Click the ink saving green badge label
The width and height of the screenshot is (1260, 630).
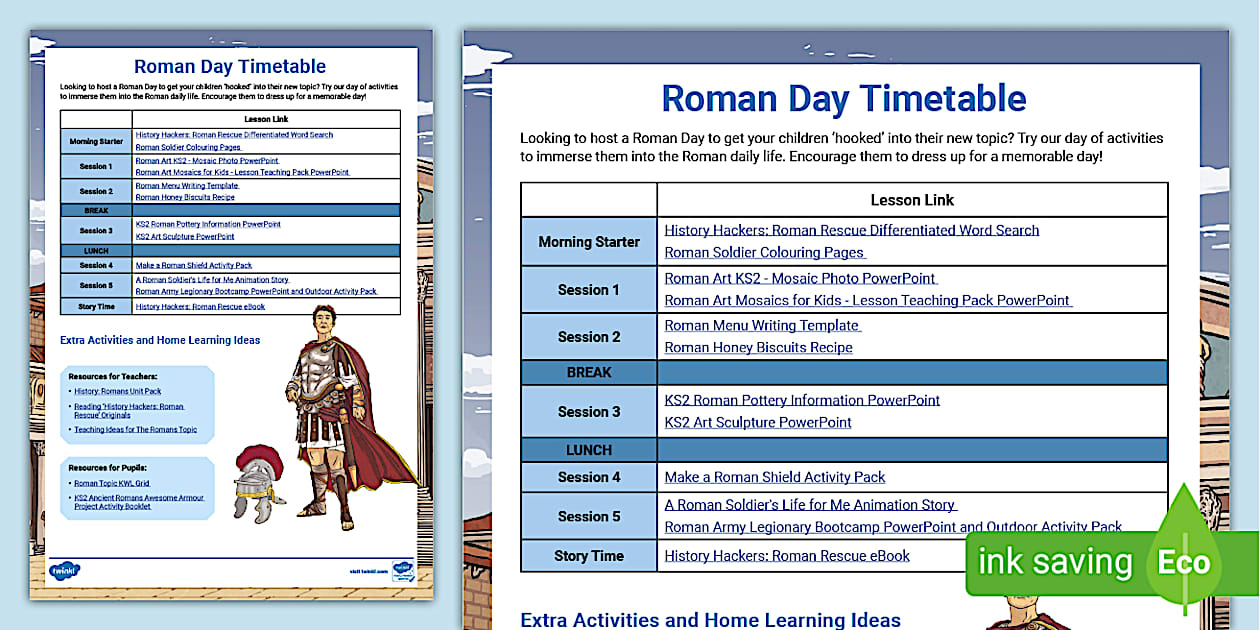coord(1055,562)
